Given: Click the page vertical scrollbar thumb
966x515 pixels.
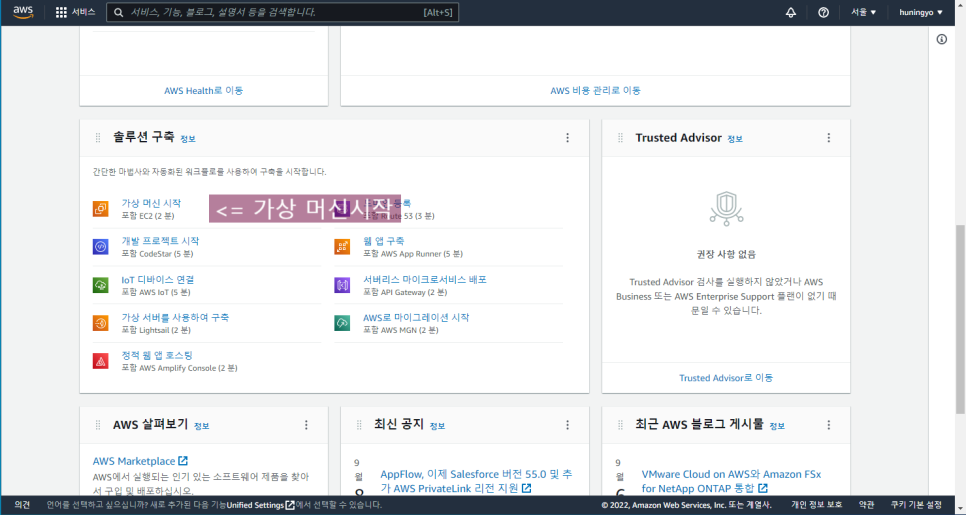Looking at the screenshot, I should 960,319.
